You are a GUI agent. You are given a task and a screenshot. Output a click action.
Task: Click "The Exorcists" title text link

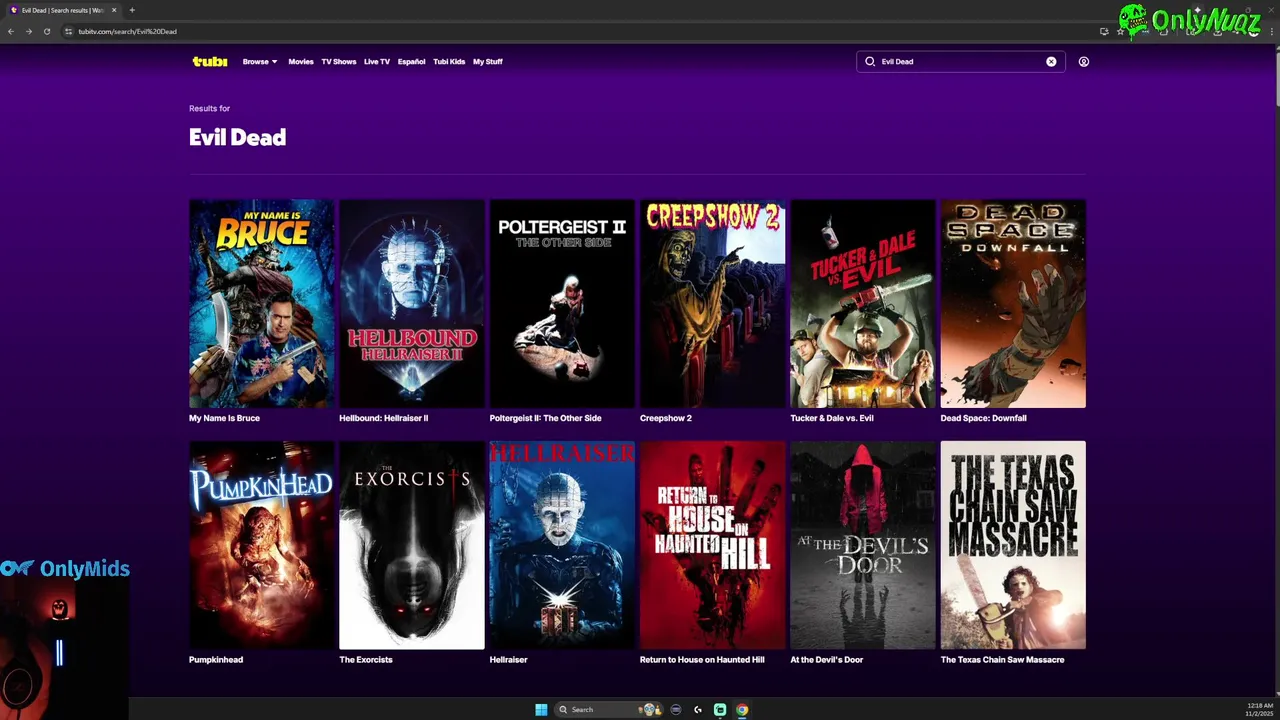[366, 660]
